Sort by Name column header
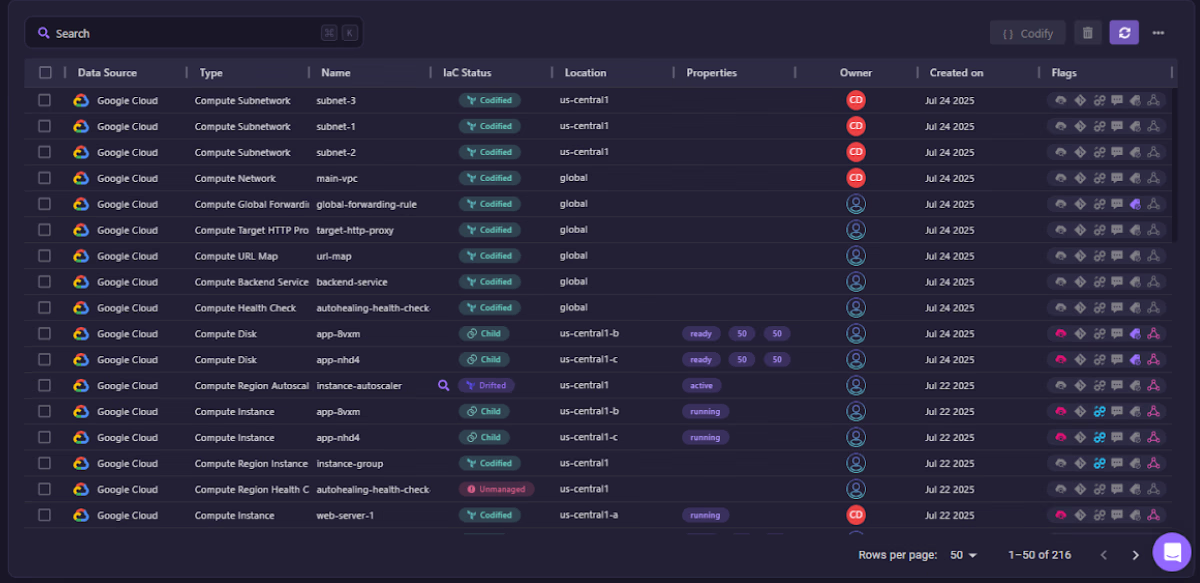The width and height of the screenshot is (1200, 583). point(336,73)
